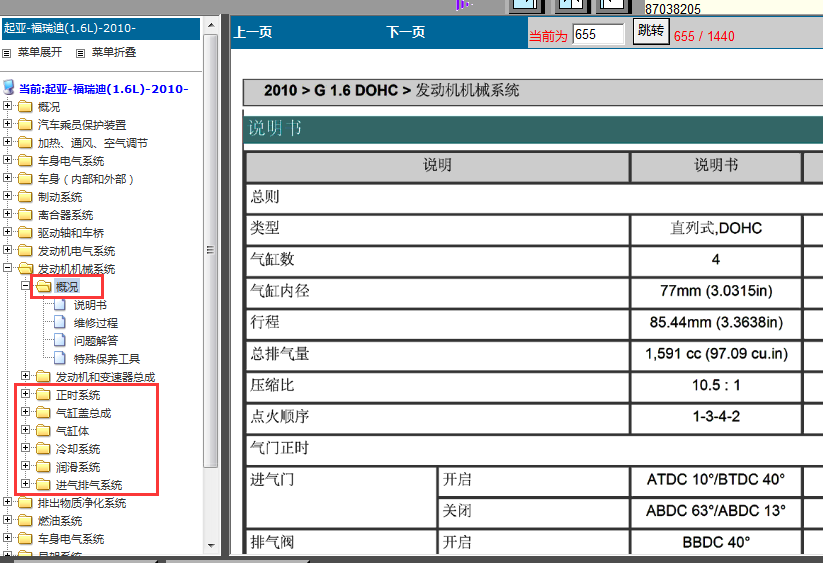The width and height of the screenshot is (823, 563).
Task: Select the 排出物质净化系统 tree label
Action: [82, 503]
